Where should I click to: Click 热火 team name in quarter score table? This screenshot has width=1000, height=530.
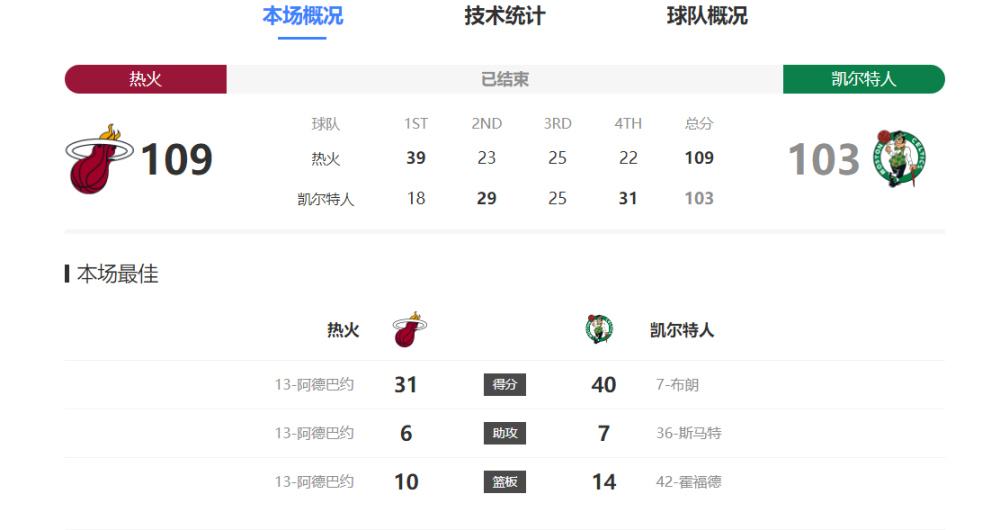326,158
